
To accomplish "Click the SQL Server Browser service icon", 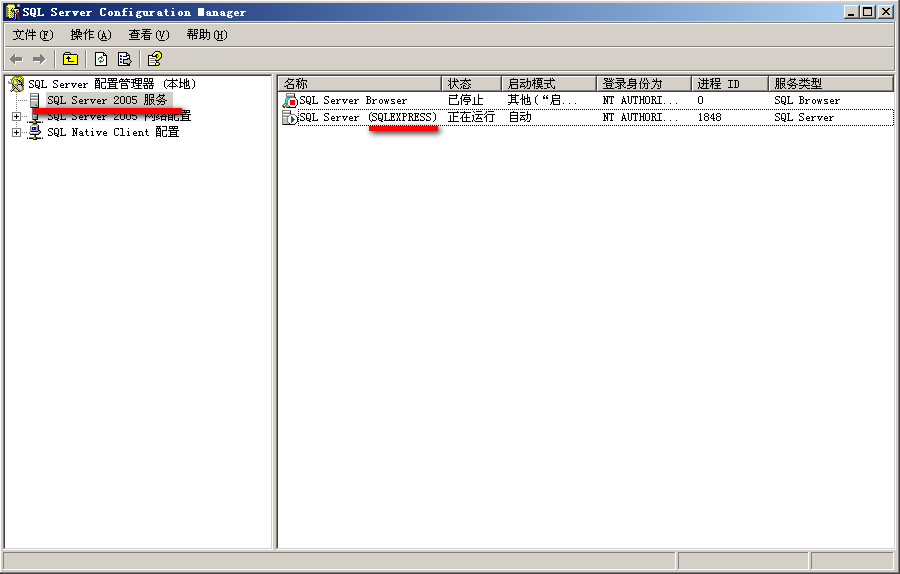I will 290,100.
